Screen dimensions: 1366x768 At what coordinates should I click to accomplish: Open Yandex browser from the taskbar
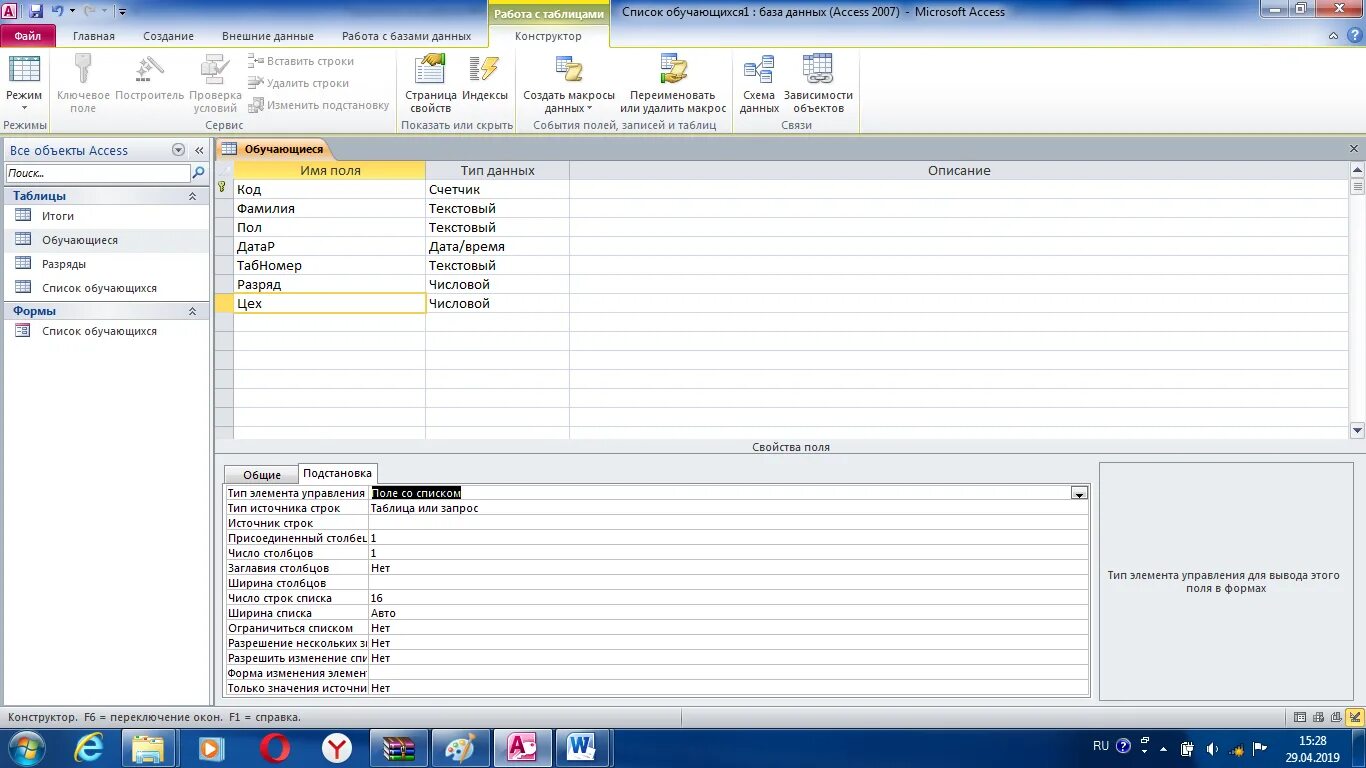pos(337,748)
